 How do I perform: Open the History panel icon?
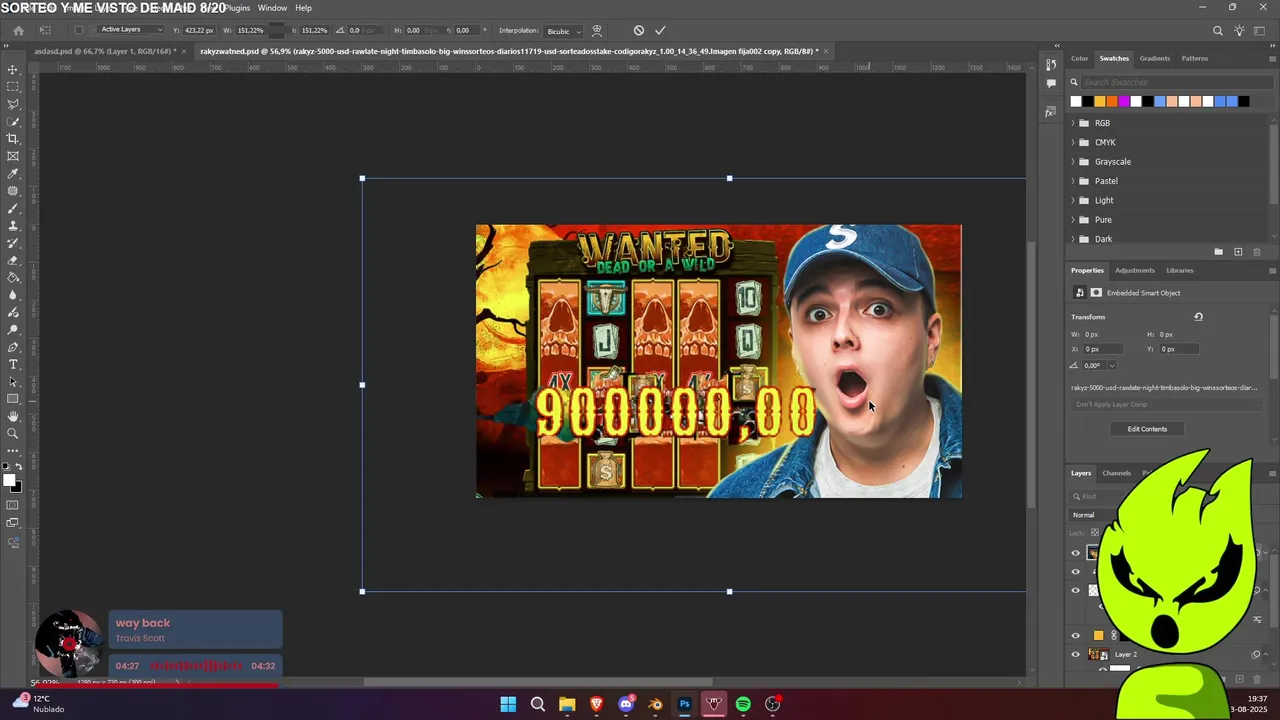pos(1050,65)
